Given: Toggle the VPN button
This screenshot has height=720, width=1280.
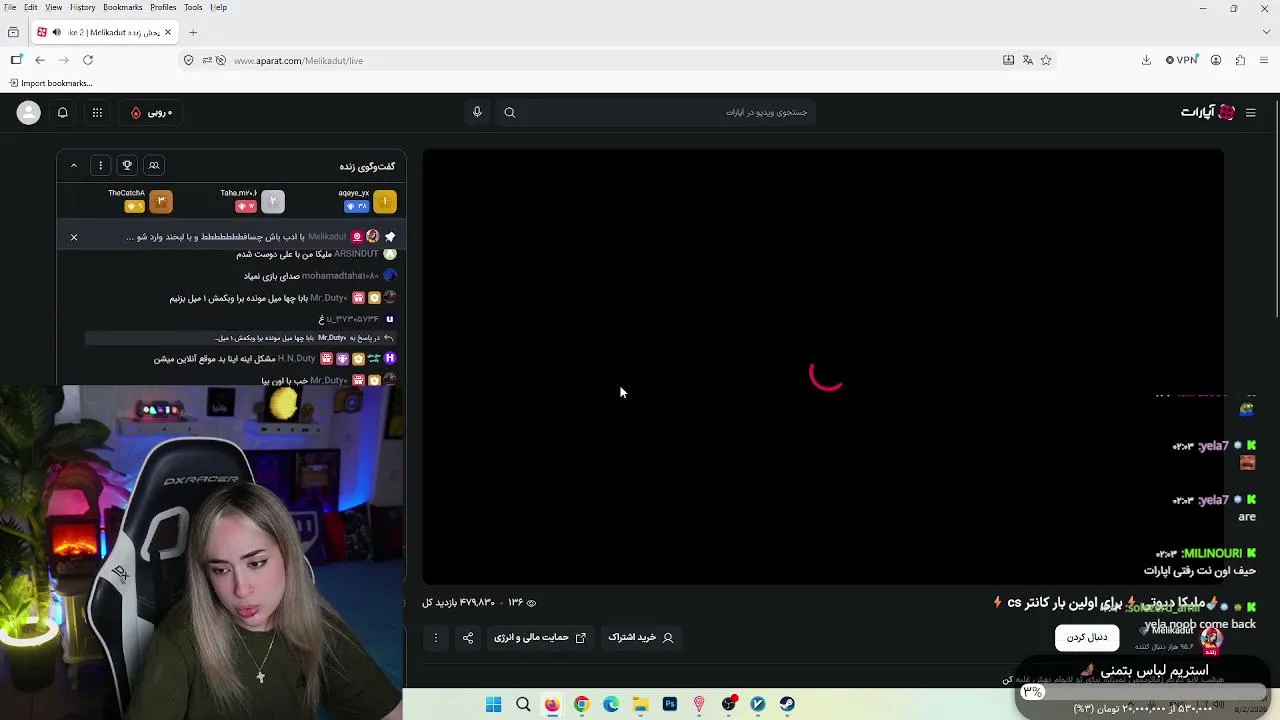Looking at the screenshot, I should click(x=1182, y=60).
